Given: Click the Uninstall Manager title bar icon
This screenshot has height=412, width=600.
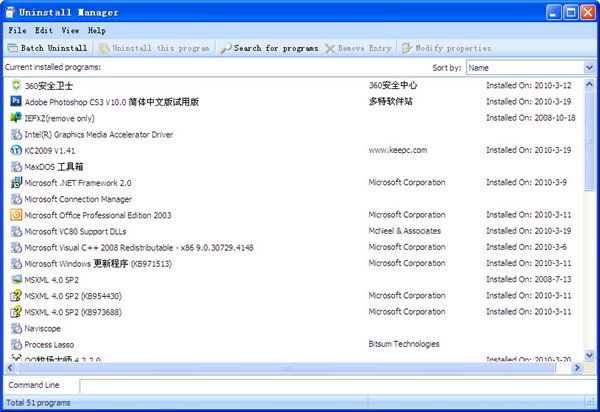Looking at the screenshot, I should click(x=10, y=12).
